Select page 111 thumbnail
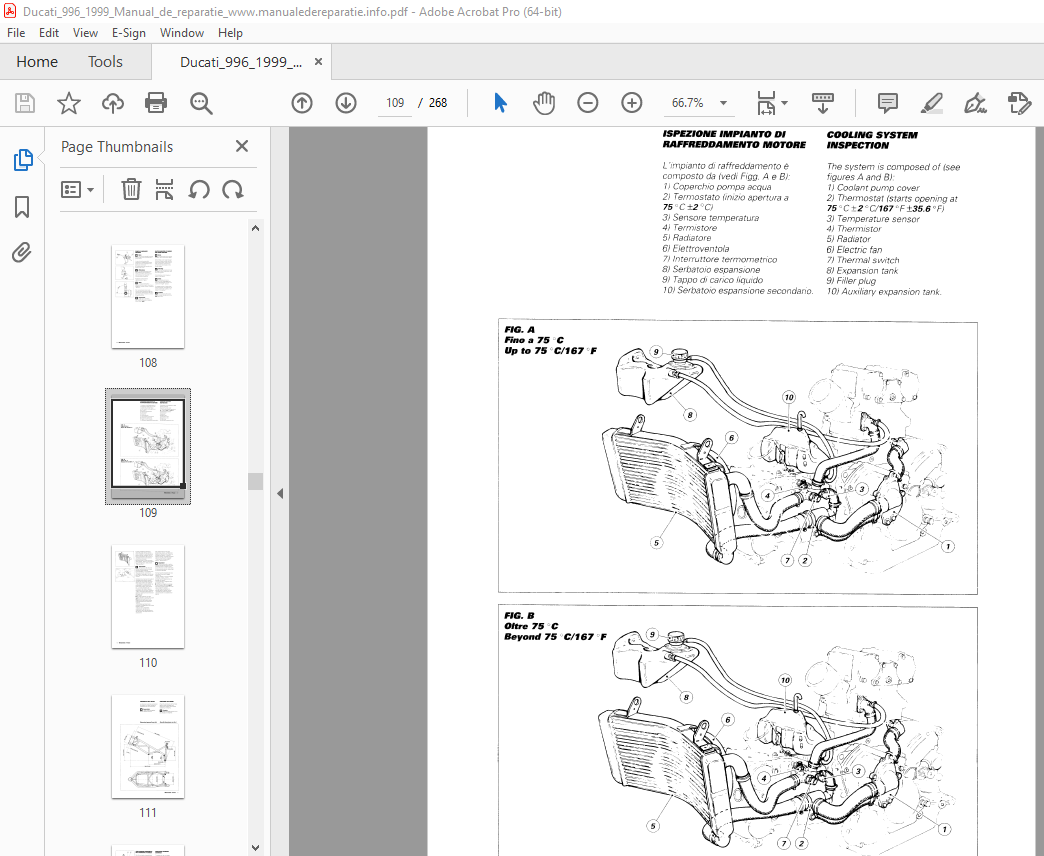 click(x=148, y=747)
